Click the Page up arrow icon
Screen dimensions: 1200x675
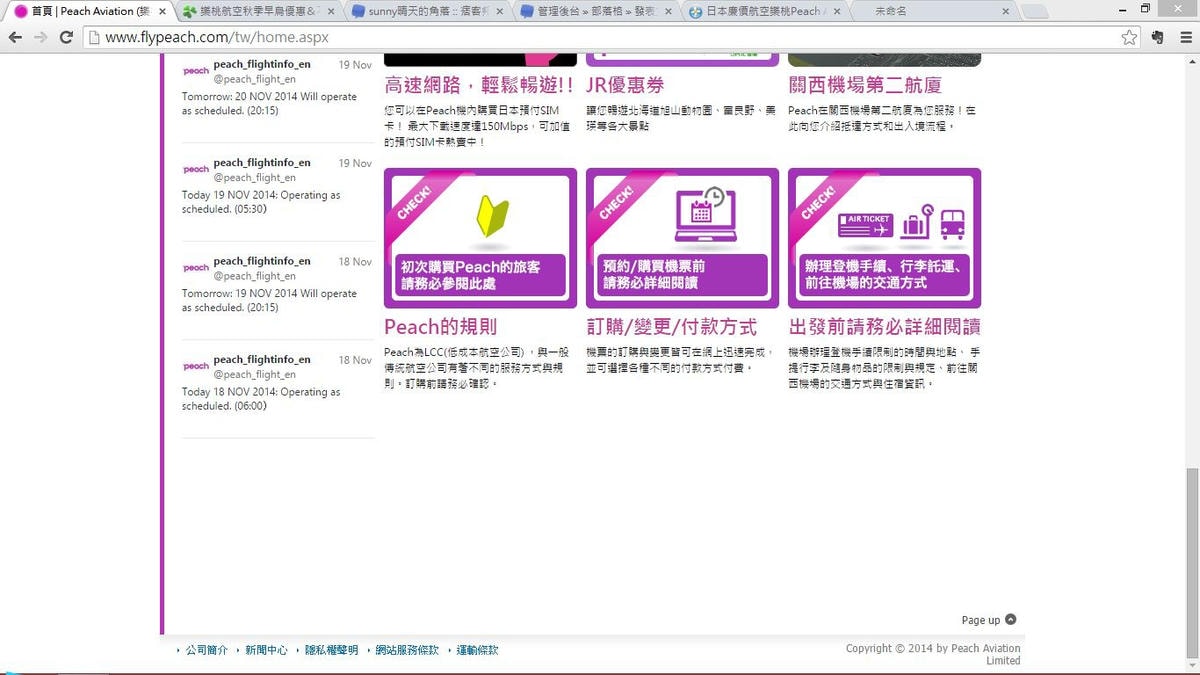(1010, 619)
